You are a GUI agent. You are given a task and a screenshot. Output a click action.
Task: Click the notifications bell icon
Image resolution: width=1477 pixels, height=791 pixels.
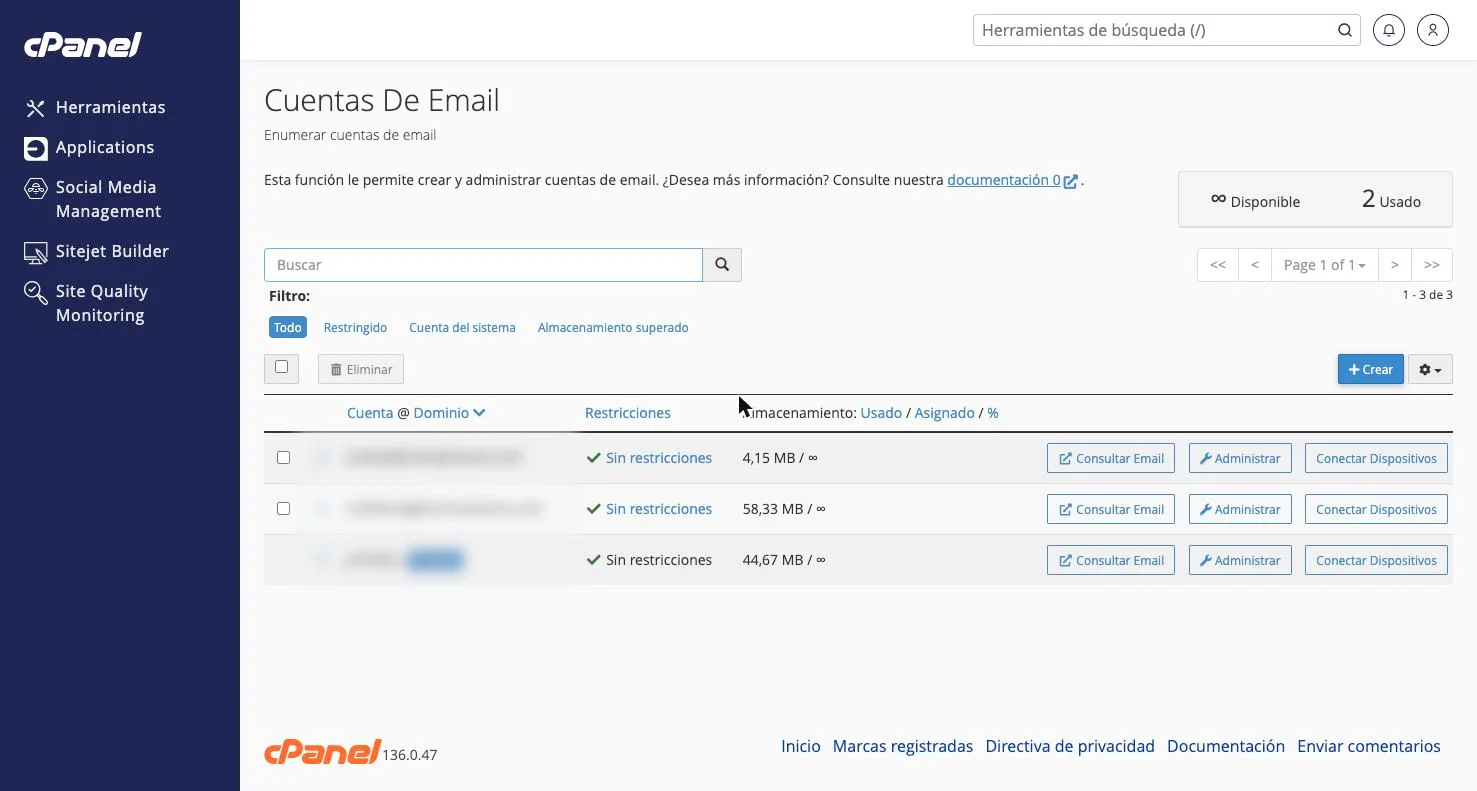pos(1388,30)
